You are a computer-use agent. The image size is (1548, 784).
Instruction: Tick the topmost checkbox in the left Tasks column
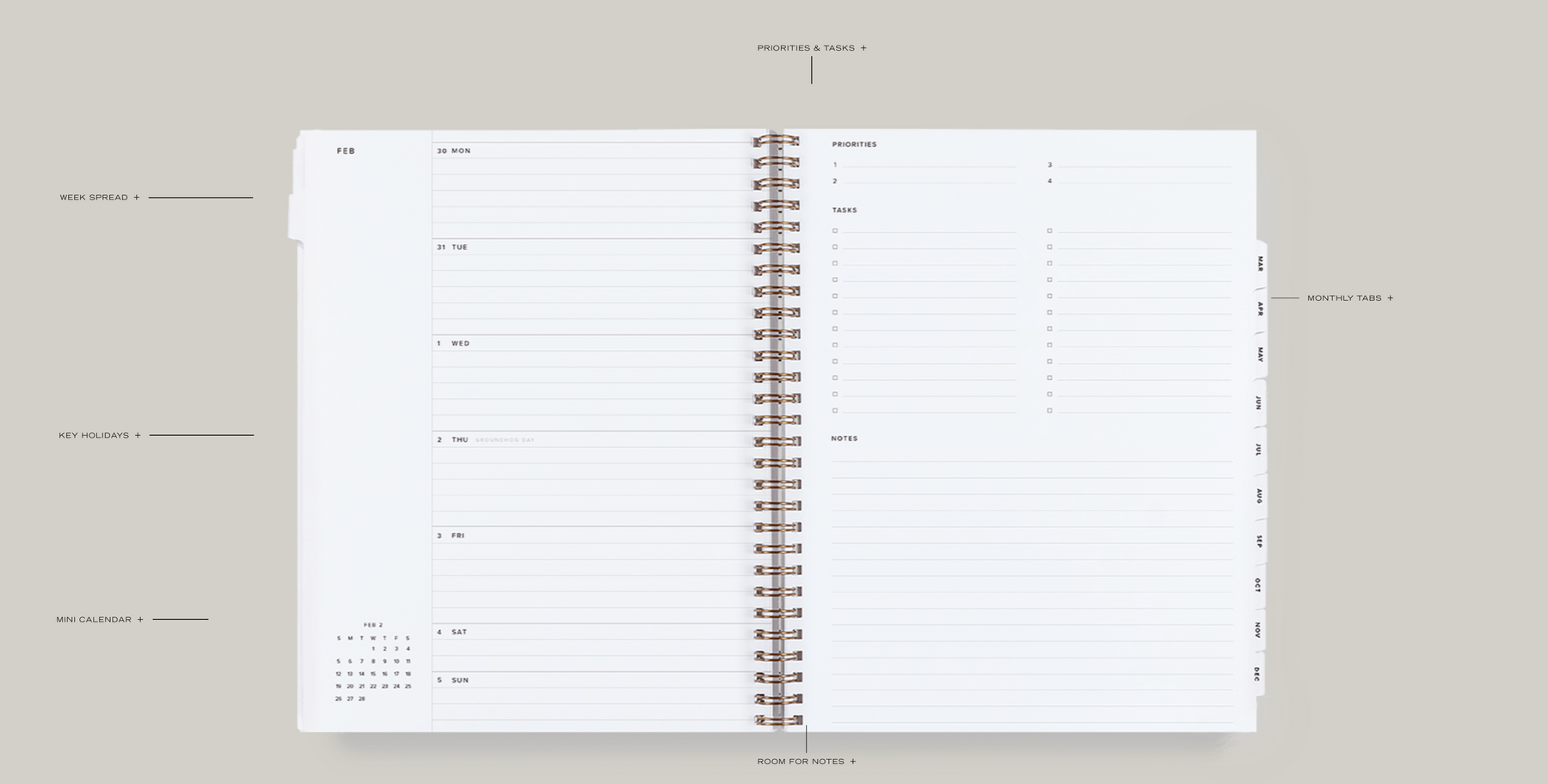[835, 231]
